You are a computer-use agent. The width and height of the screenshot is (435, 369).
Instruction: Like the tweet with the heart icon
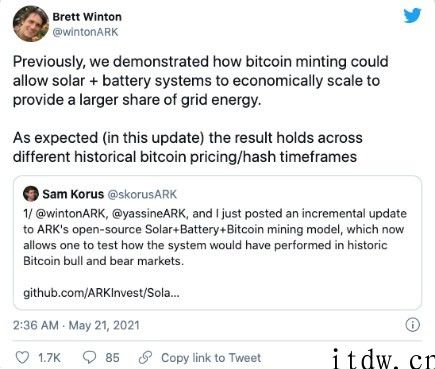(23, 358)
